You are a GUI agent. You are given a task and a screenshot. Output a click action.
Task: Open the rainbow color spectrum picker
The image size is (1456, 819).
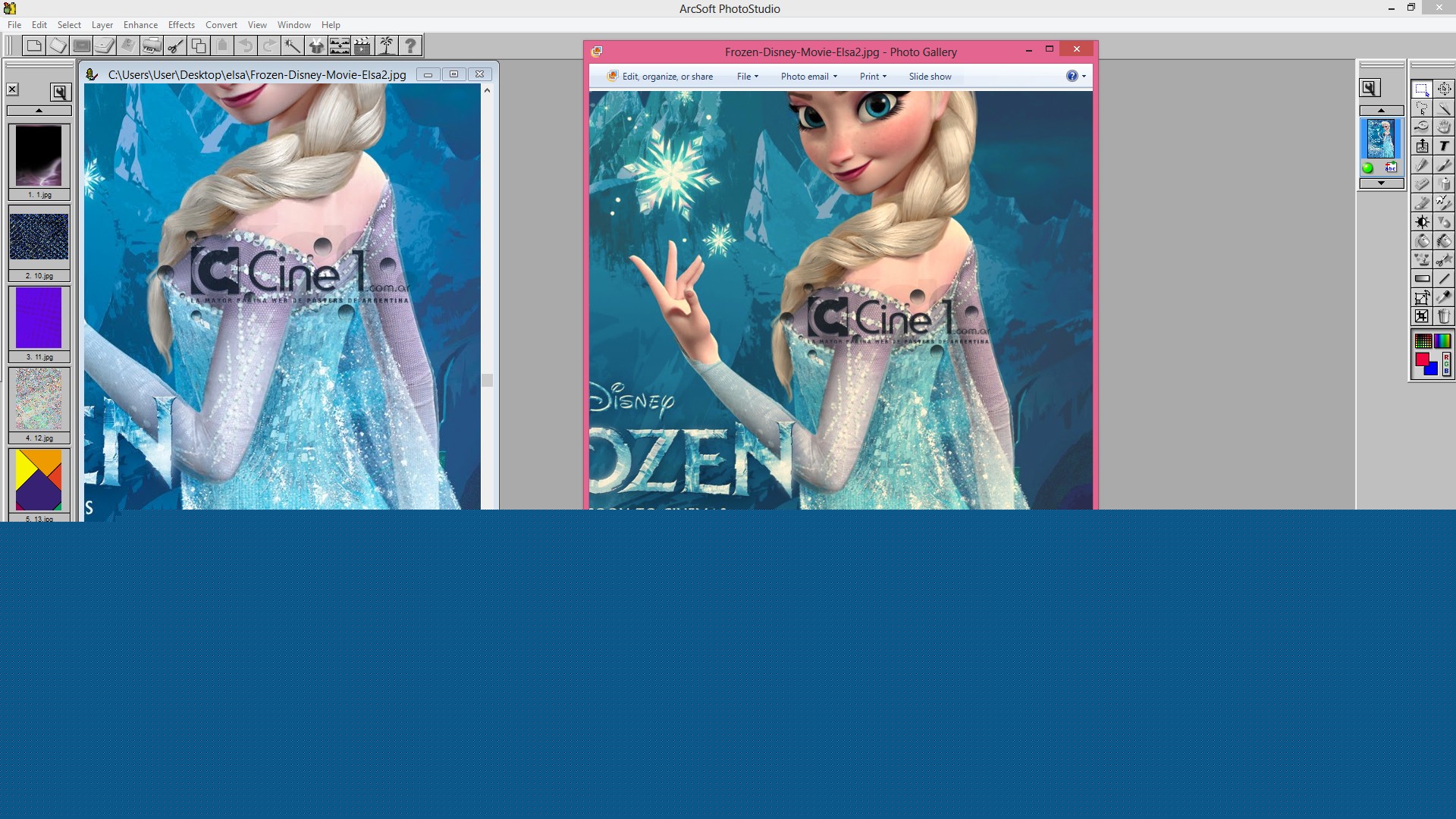coord(1442,340)
